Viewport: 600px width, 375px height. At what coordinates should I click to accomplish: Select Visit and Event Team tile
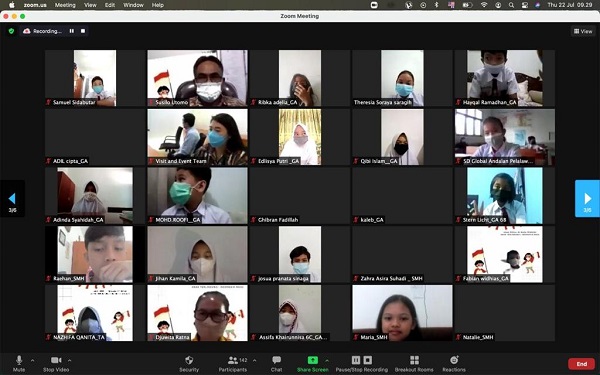pos(197,137)
